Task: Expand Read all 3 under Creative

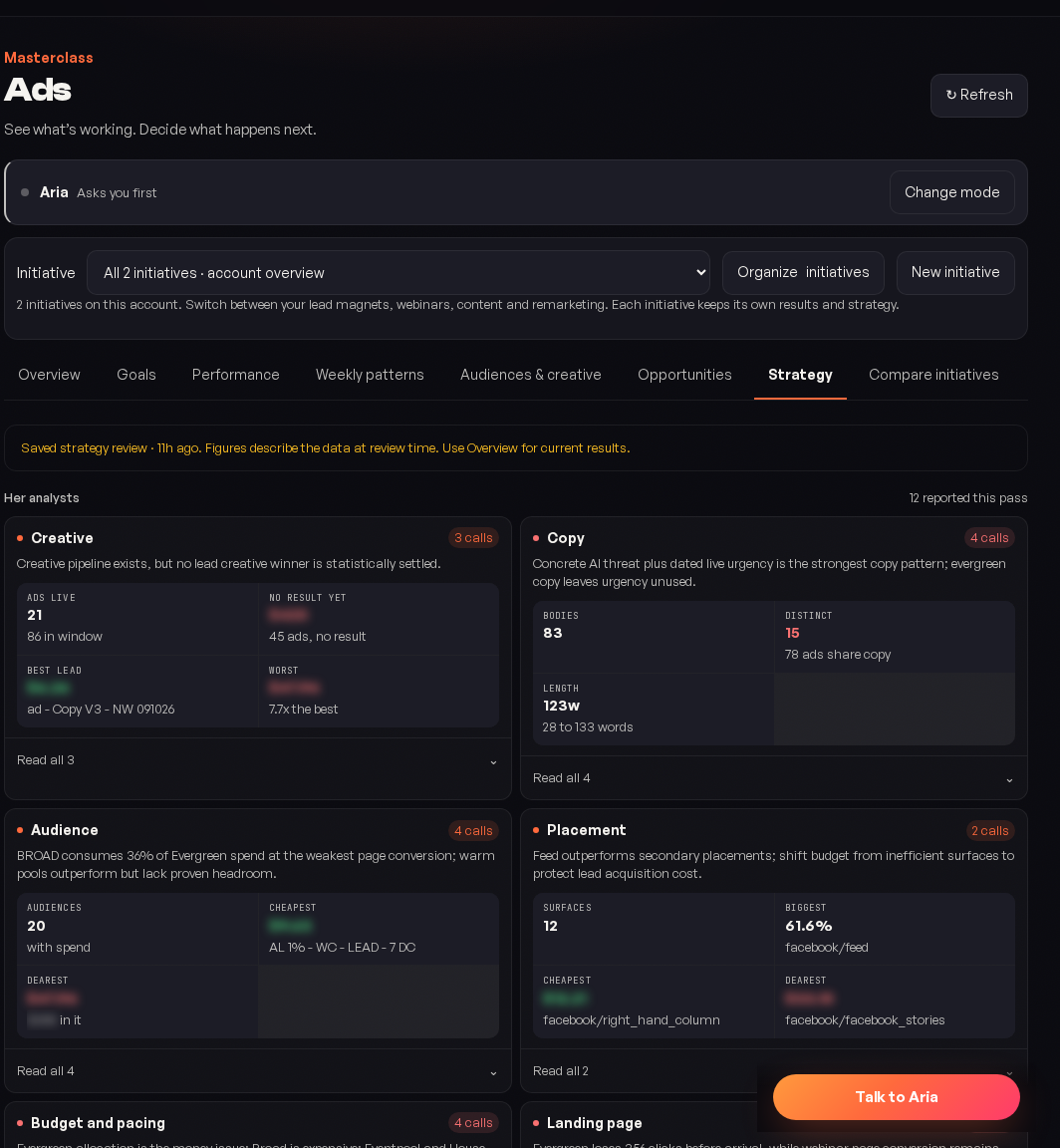Action: (x=258, y=760)
